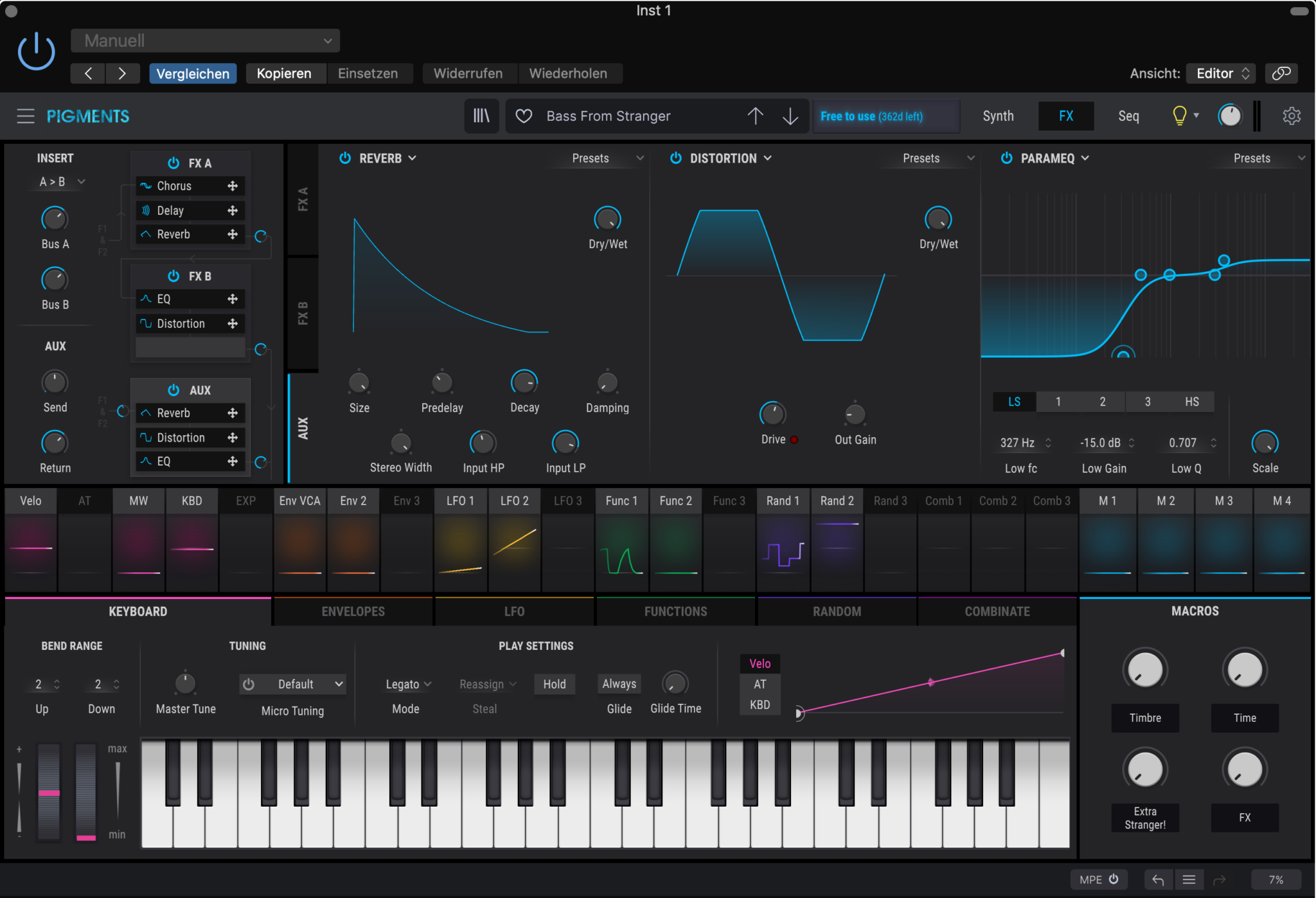Click the reverb Decay knob

pyautogui.click(x=524, y=382)
